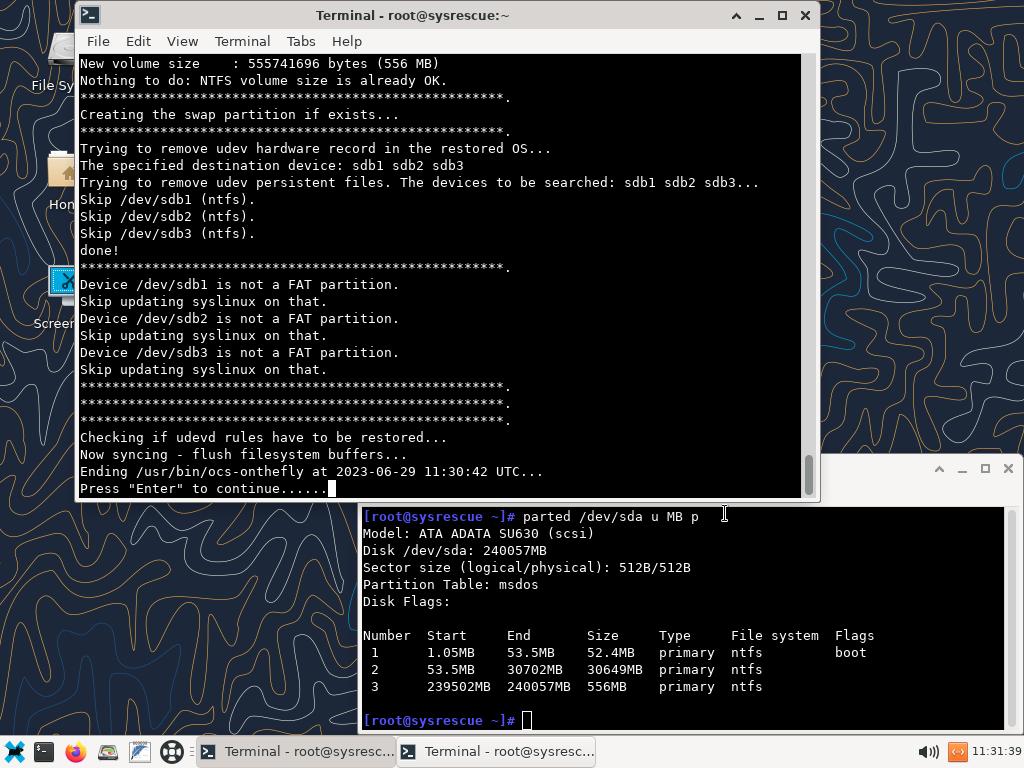Open the Tabs menu
This screenshot has height=768, width=1024.
tap(301, 41)
